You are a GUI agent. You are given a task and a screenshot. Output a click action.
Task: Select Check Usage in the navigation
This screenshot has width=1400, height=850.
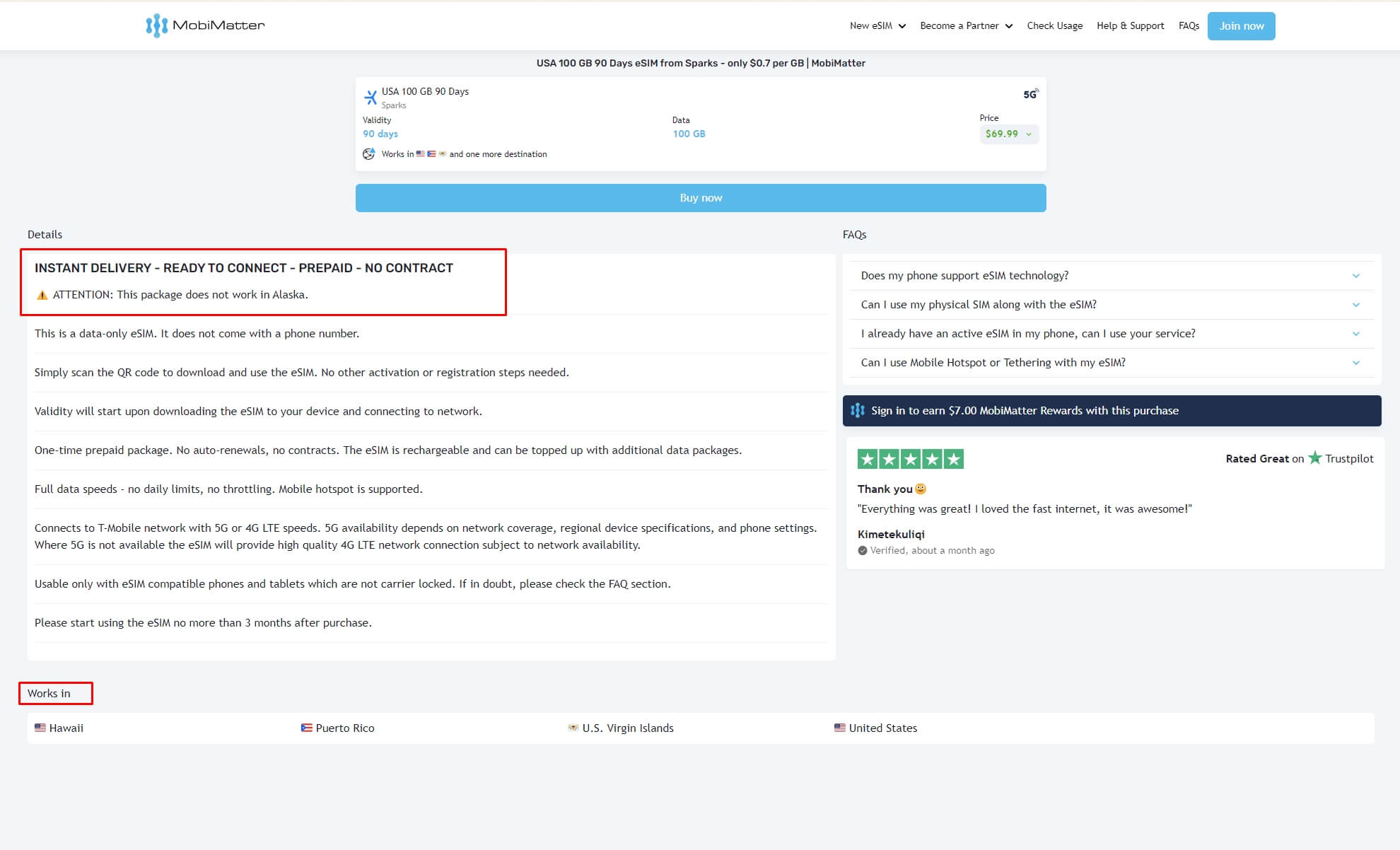point(1054,25)
